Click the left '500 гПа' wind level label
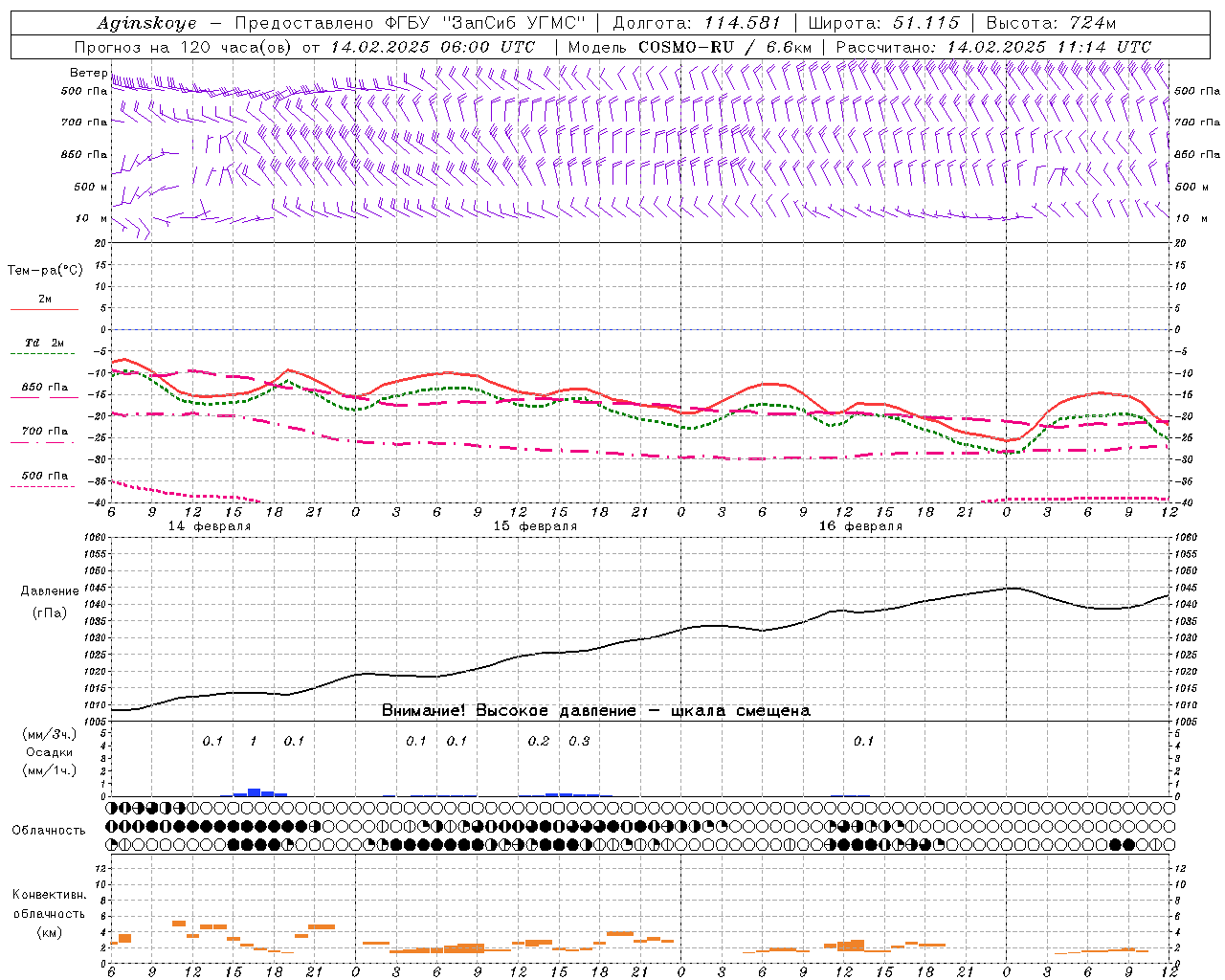This screenshot has width=1225, height=980. pyautogui.click(x=84, y=91)
